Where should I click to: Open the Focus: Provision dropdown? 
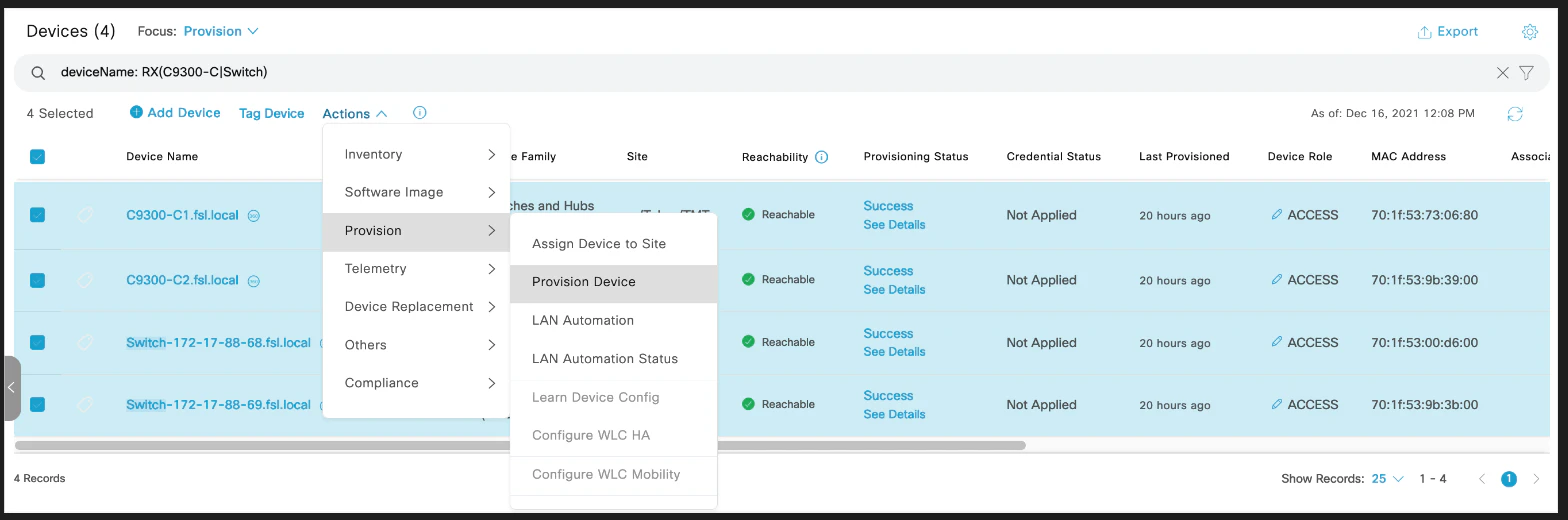[221, 31]
